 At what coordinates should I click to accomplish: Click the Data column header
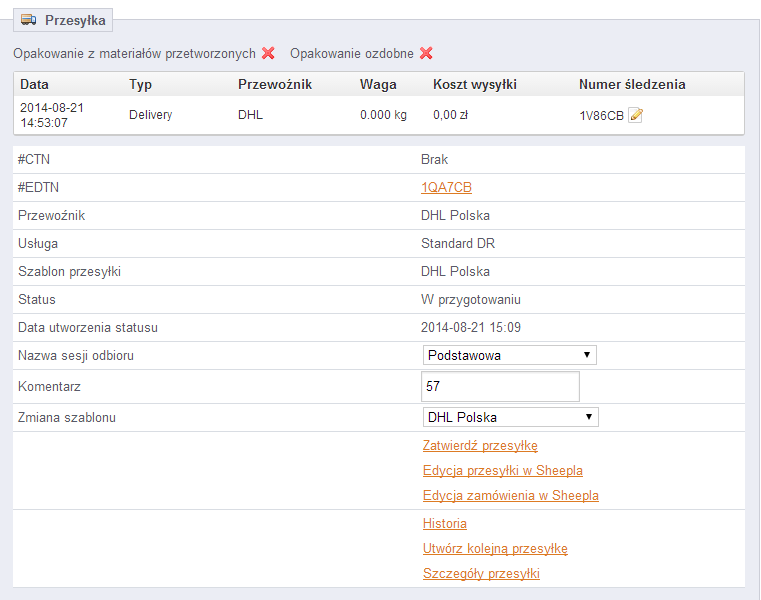coord(34,84)
